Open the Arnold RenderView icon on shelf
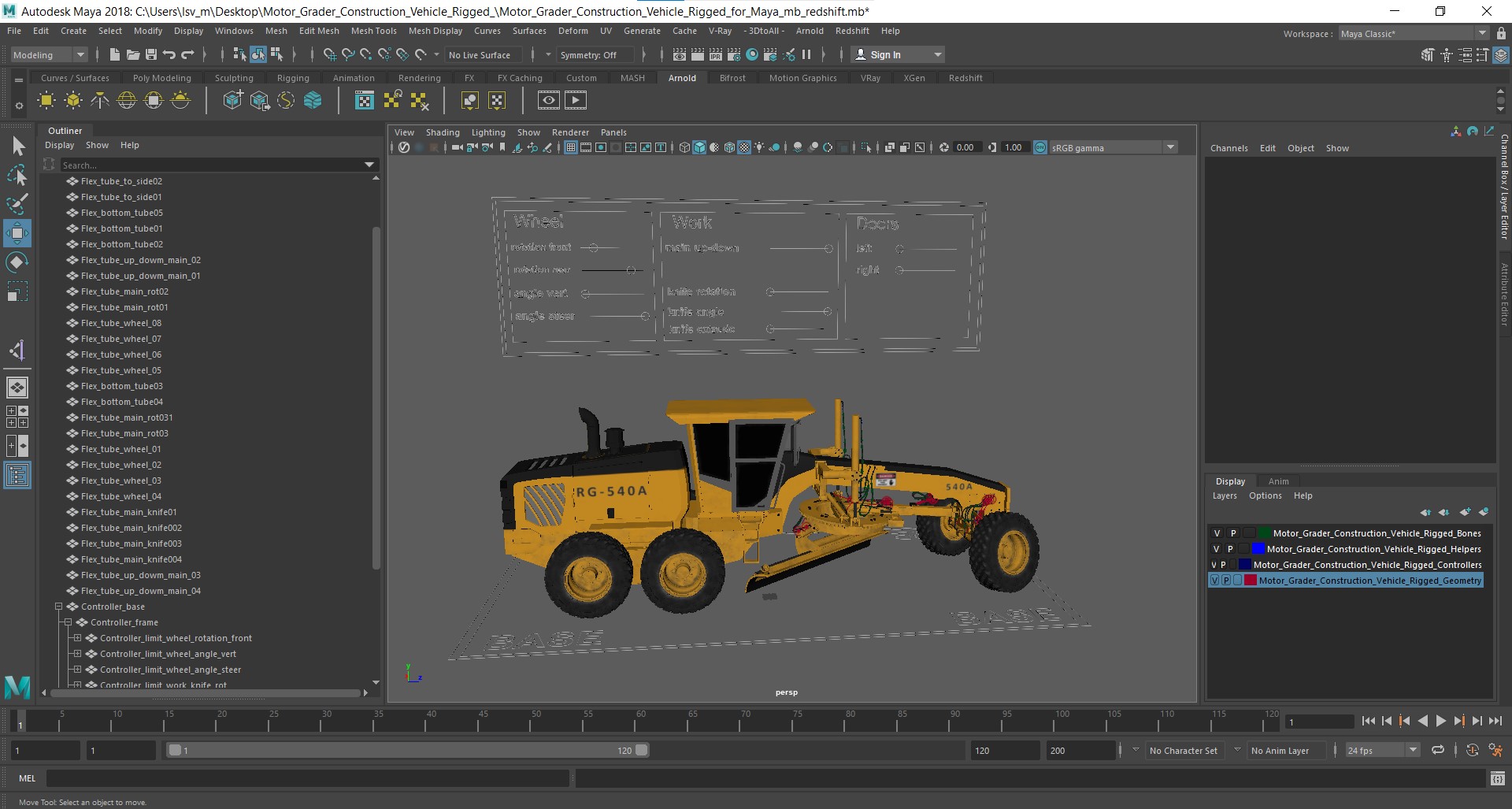This screenshot has height=809, width=1512. click(x=549, y=100)
